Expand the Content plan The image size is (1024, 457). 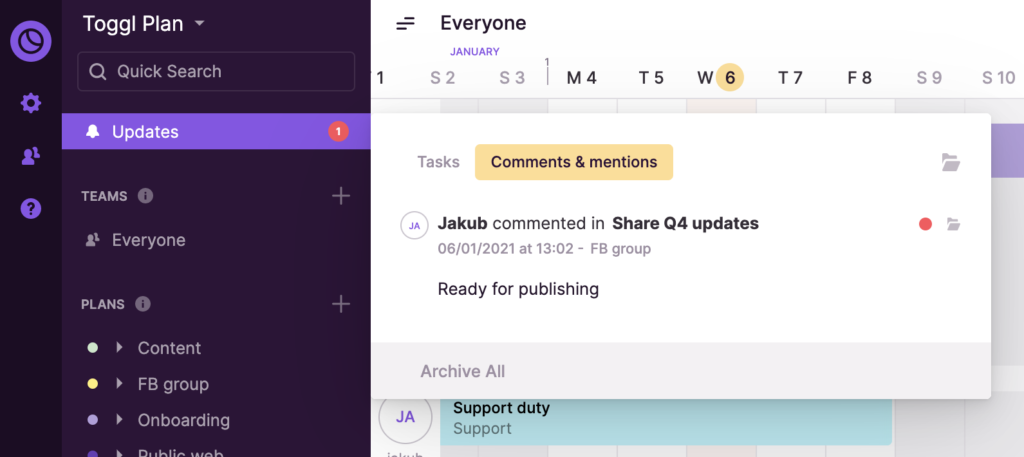tap(119, 348)
